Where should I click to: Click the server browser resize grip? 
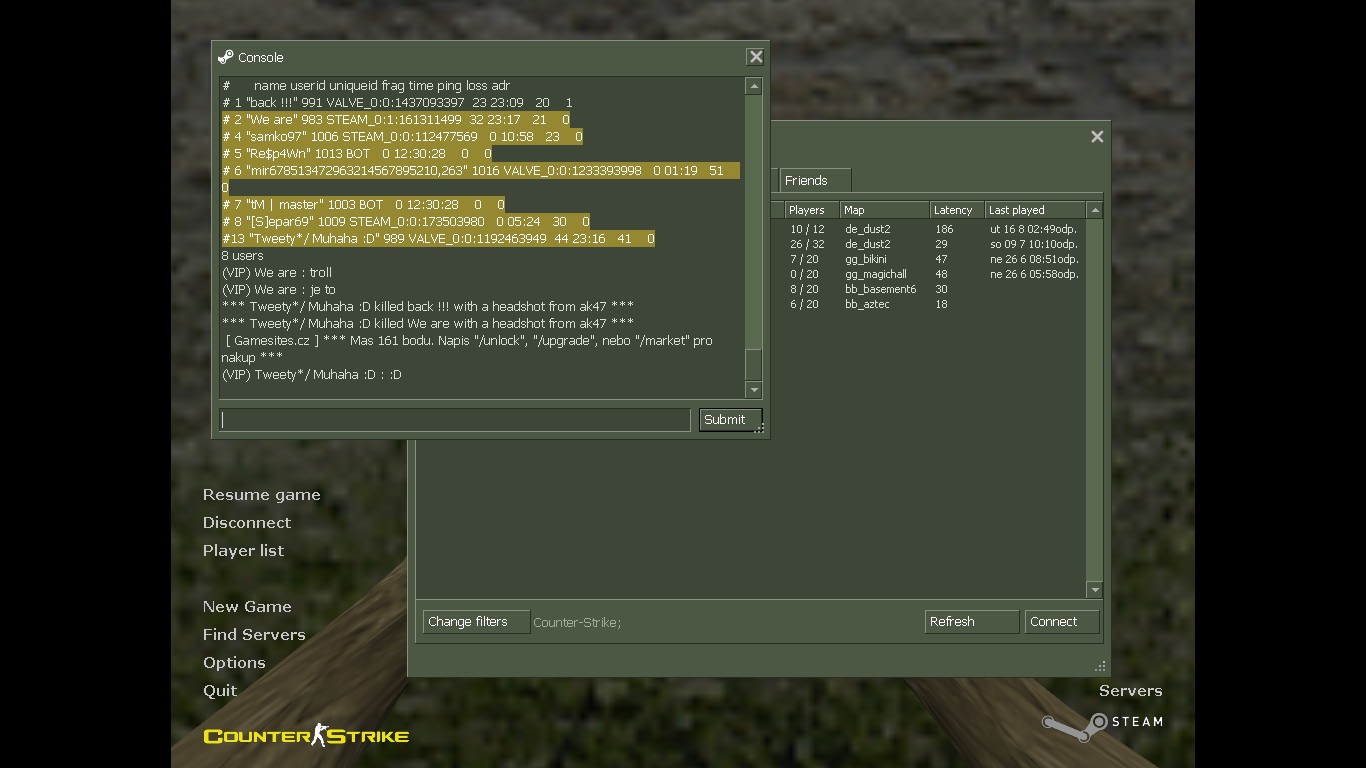tap(1101, 666)
